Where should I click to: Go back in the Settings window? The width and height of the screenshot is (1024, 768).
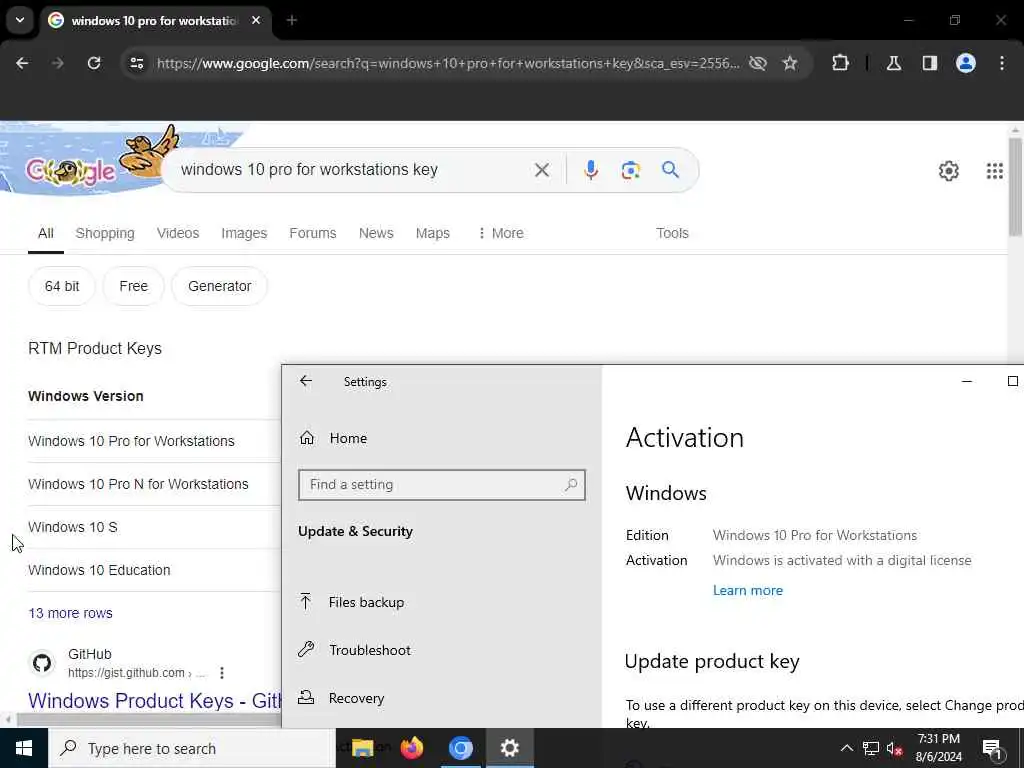coord(306,381)
